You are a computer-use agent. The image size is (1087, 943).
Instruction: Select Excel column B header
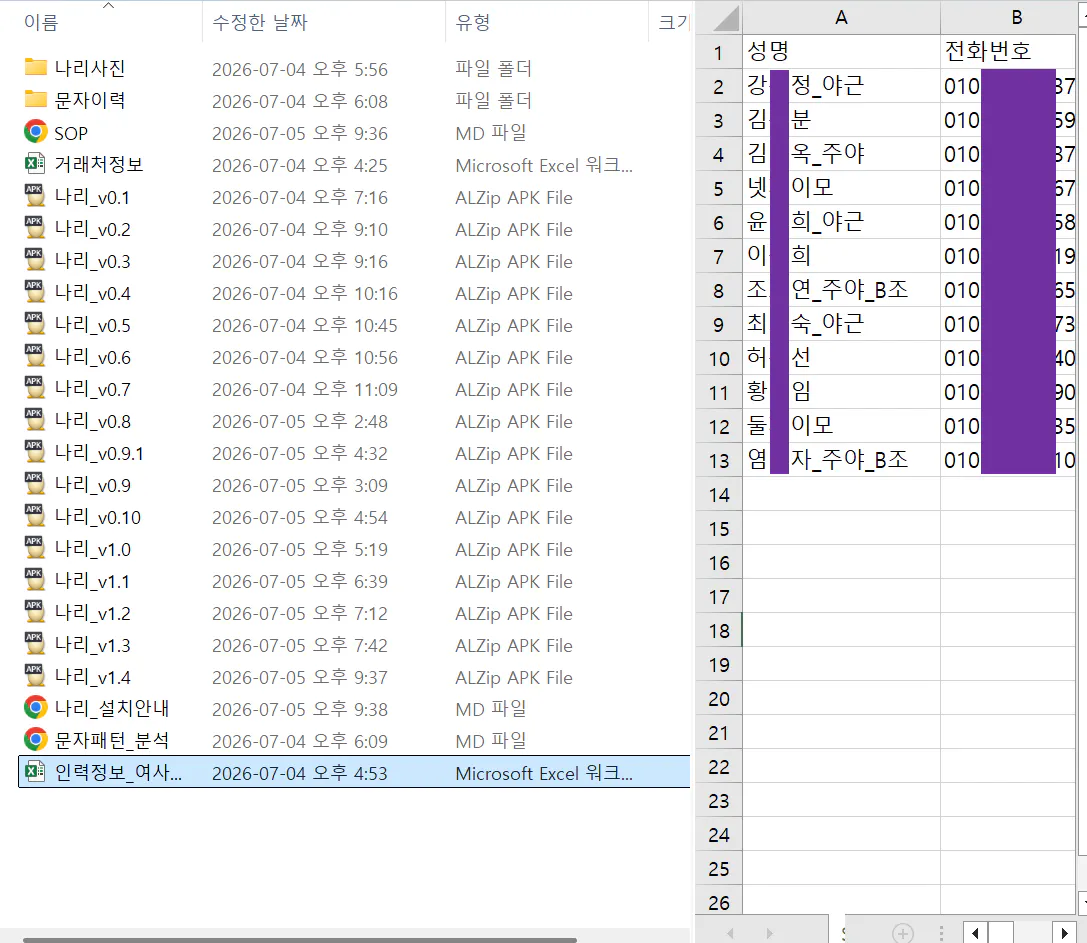point(1009,17)
